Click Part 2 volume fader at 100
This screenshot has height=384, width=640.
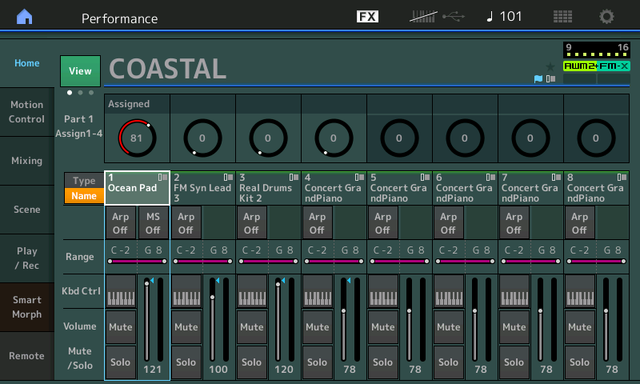click(x=212, y=320)
